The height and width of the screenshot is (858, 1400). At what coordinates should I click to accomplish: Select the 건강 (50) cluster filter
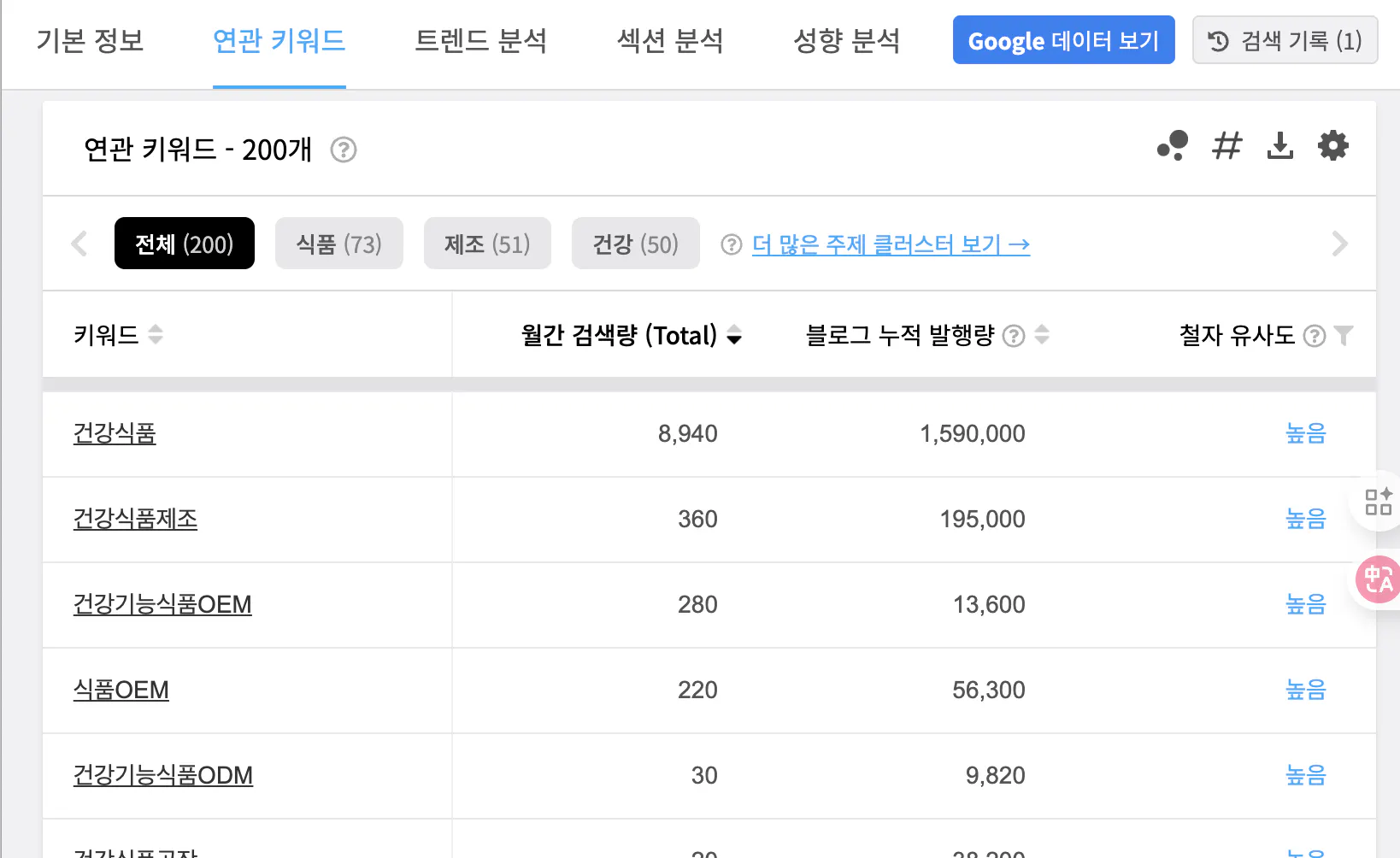[635, 244]
